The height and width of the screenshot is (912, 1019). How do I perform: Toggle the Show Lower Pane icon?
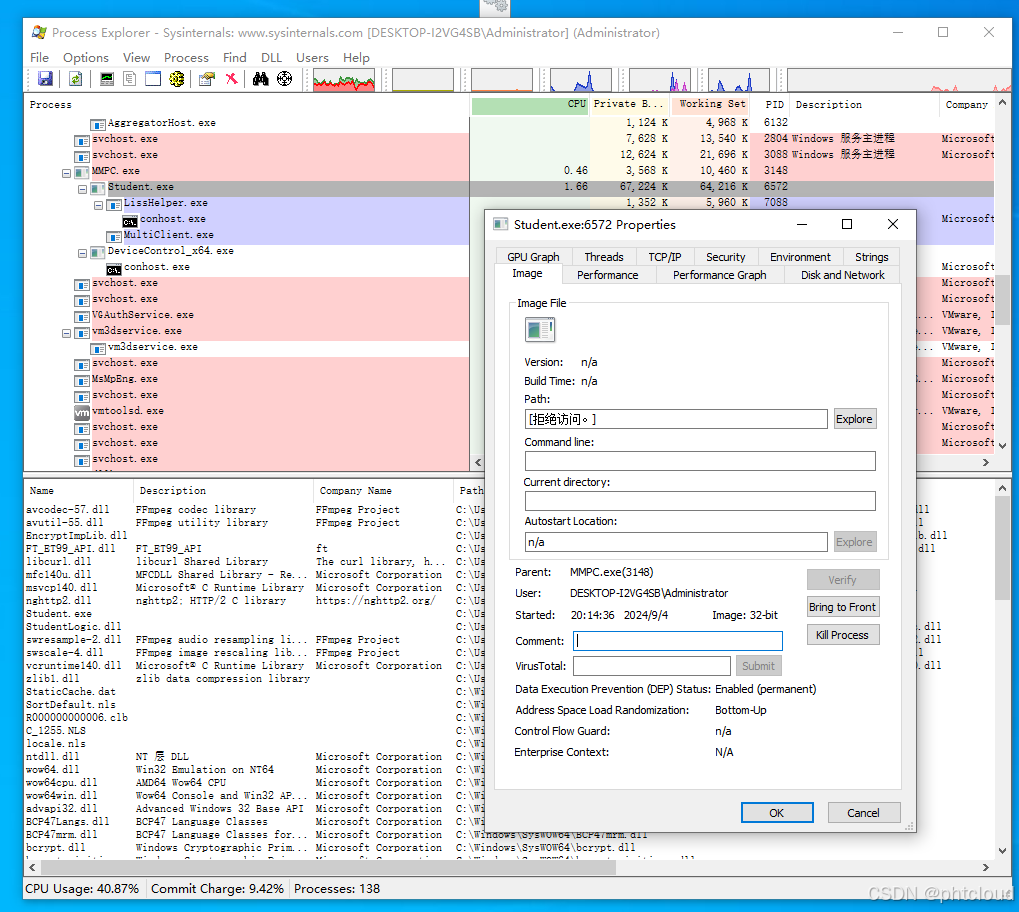pyautogui.click(x=153, y=79)
